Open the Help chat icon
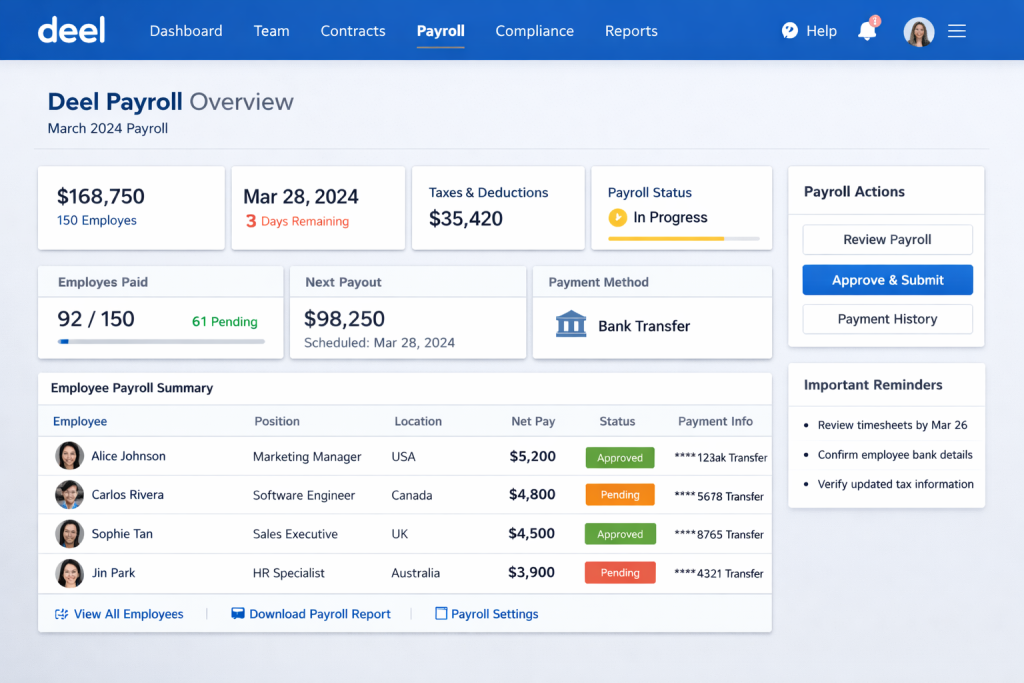1024x683 pixels. click(x=790, y=31)
